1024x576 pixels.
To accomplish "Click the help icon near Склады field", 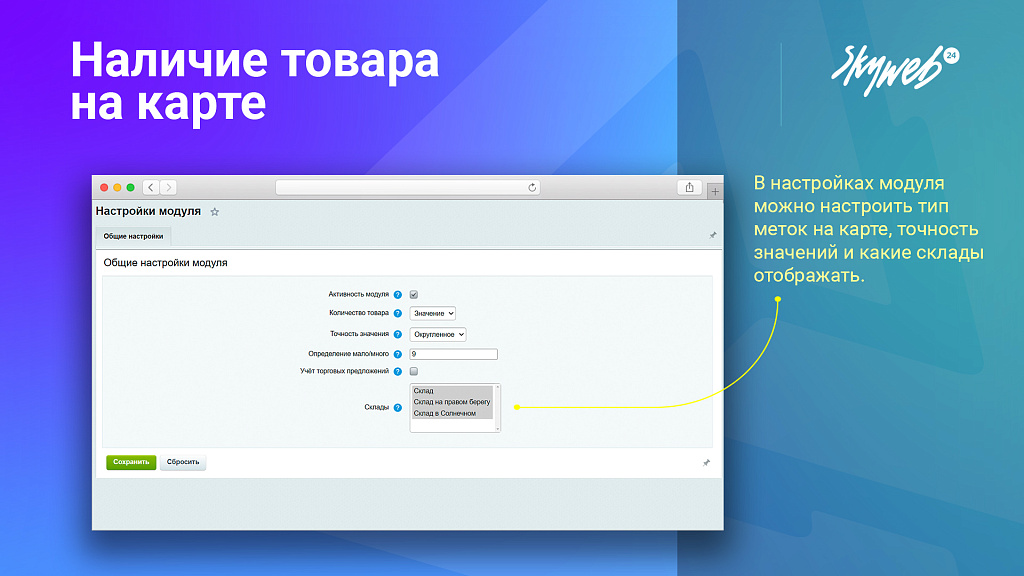I will pos(398,407).
